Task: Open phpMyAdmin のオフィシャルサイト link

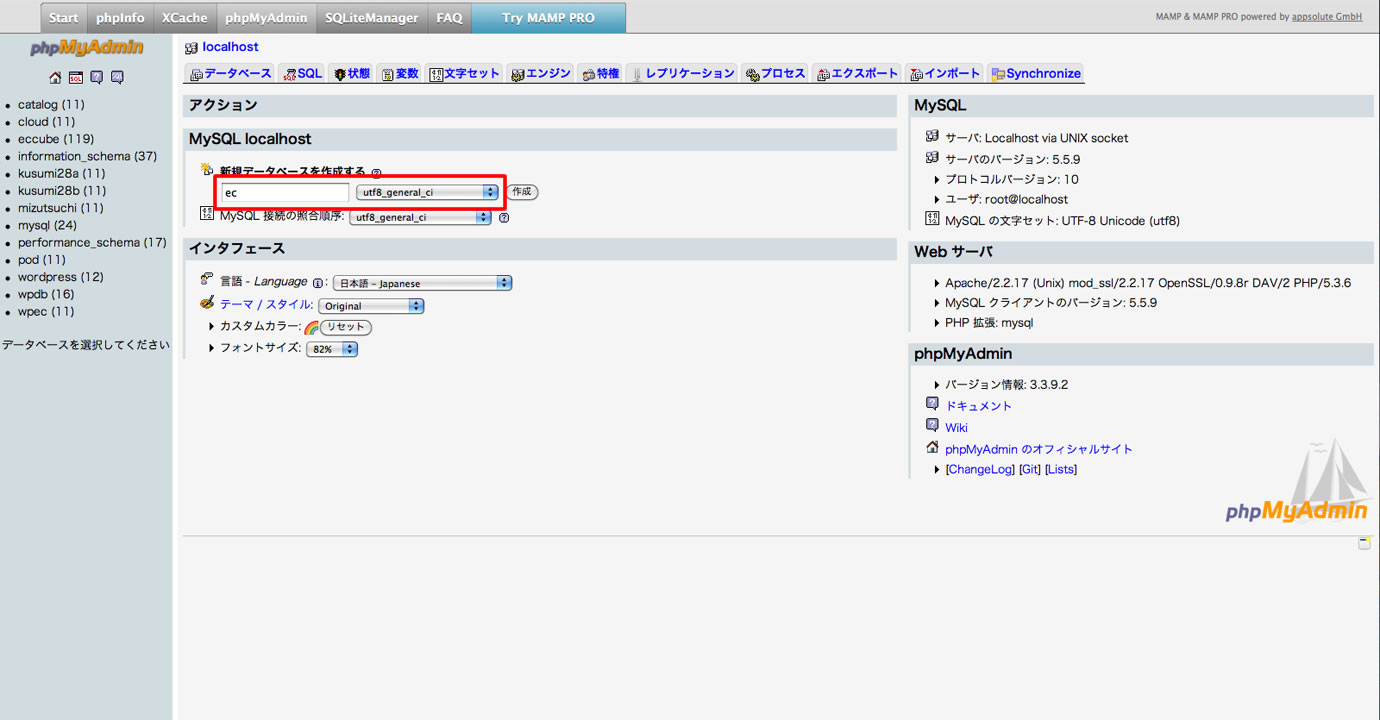Action: click(1039, 450)
